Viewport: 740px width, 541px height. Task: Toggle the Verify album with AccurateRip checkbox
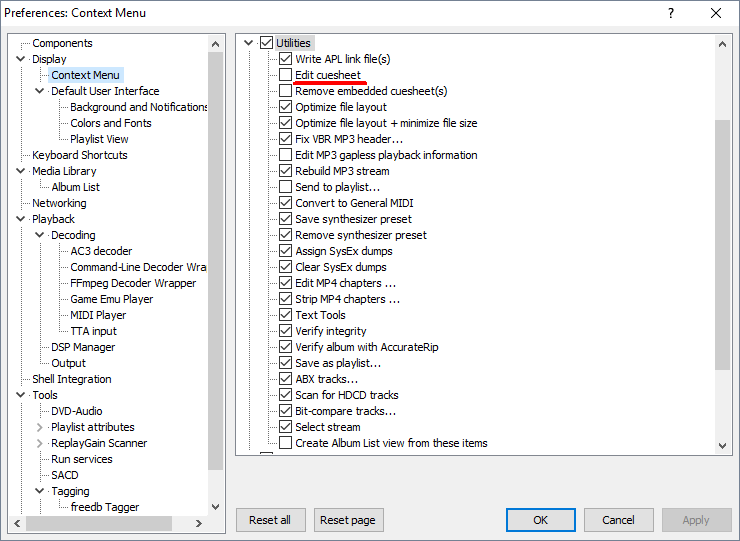286,347
